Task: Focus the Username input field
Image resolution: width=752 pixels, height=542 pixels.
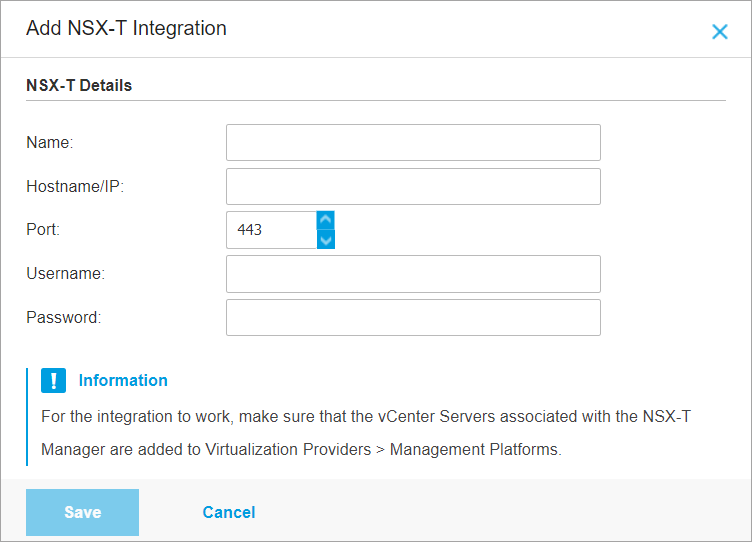Action: (413, 274)
